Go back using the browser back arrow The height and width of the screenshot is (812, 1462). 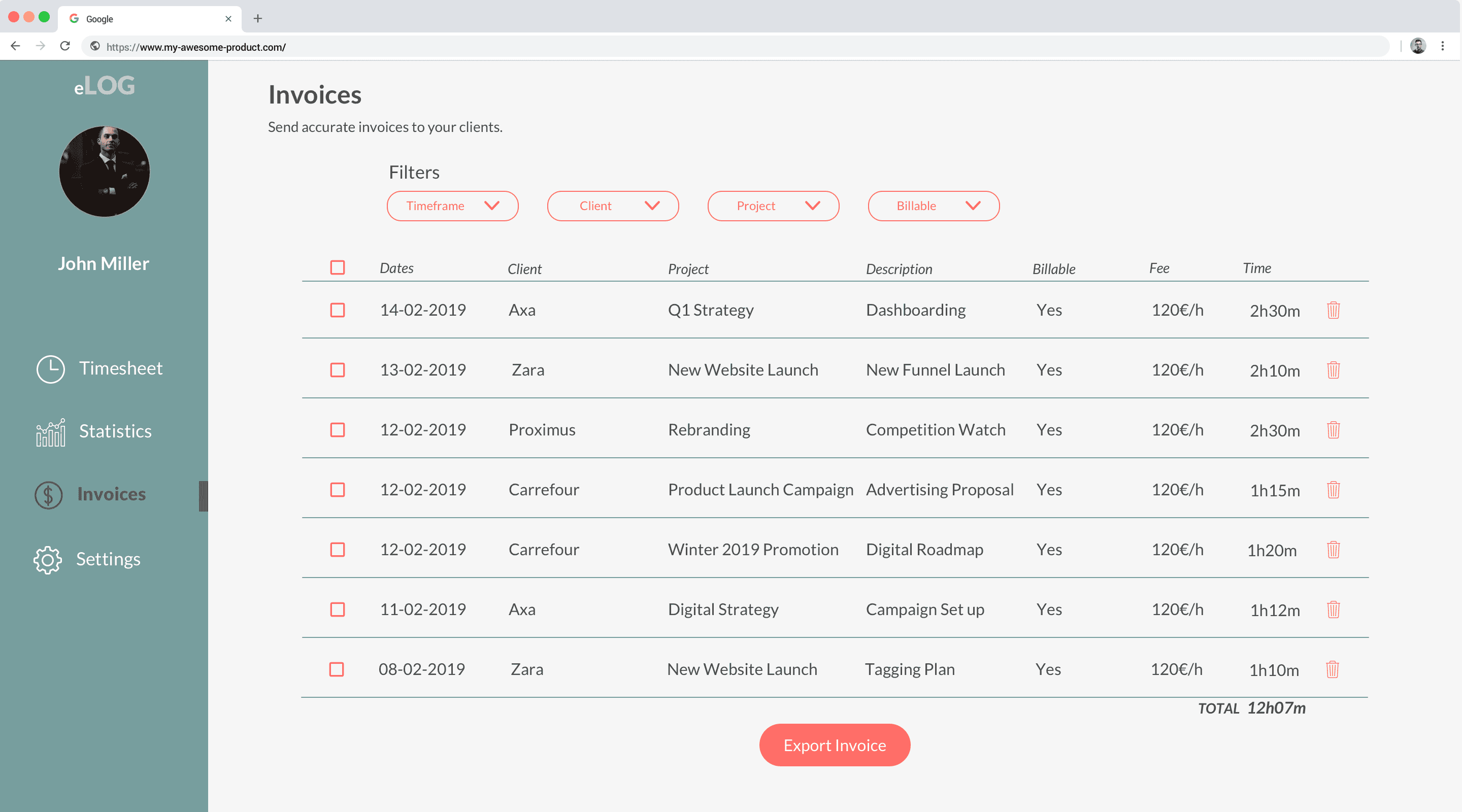(x=15, y=46)
